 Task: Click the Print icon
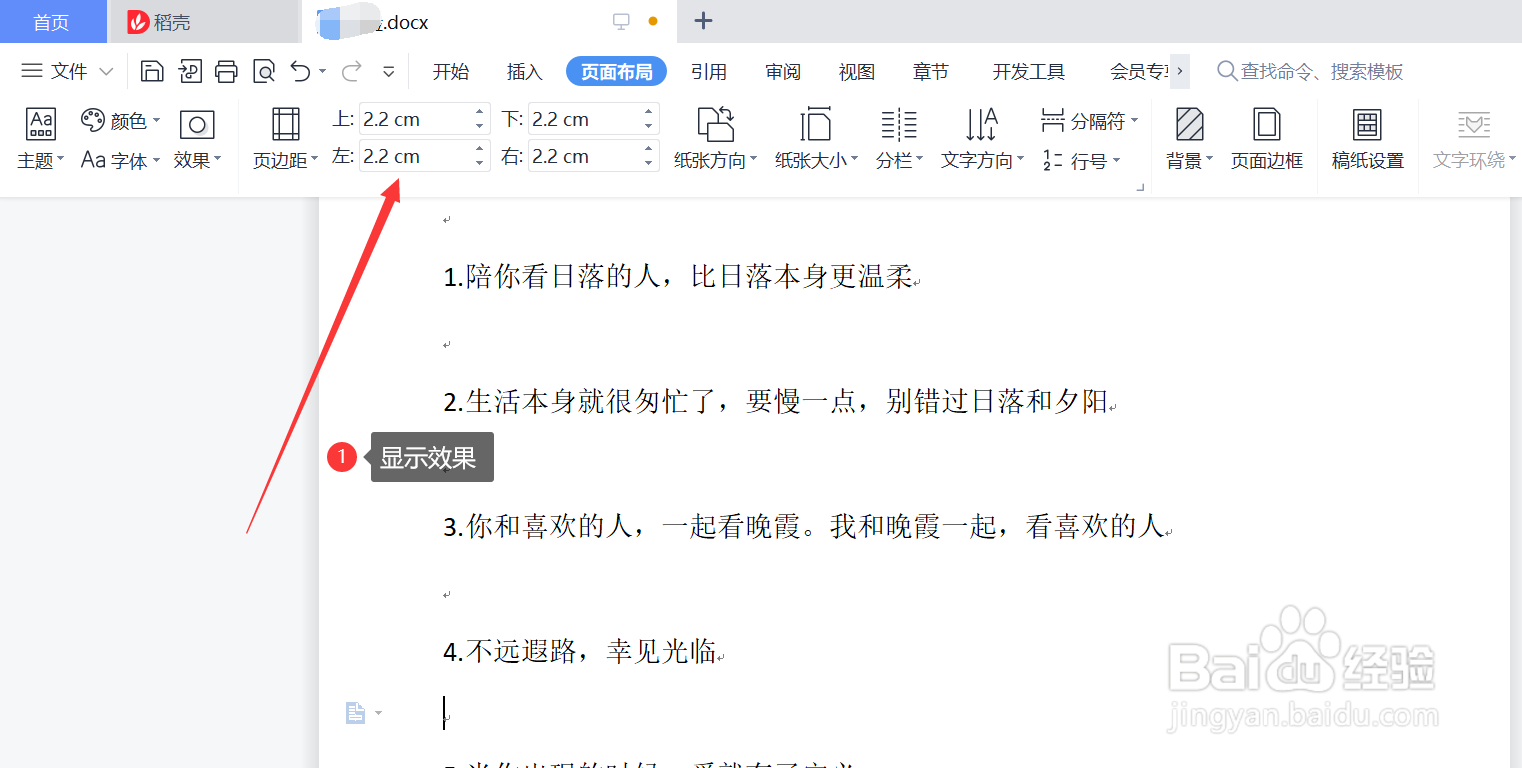coord(227,71)
